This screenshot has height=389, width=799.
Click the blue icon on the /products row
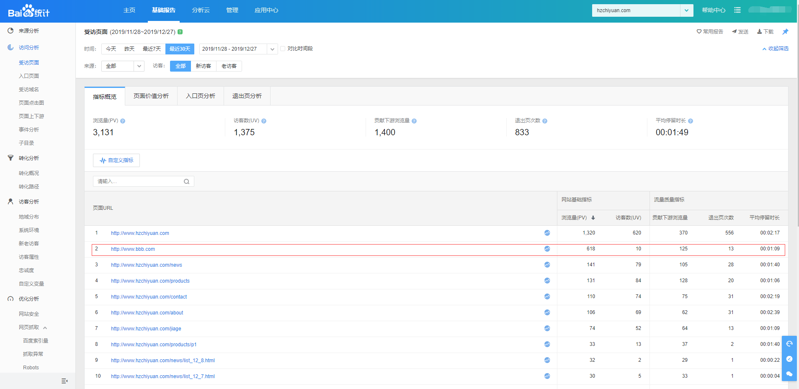click(x=547, y=280)
